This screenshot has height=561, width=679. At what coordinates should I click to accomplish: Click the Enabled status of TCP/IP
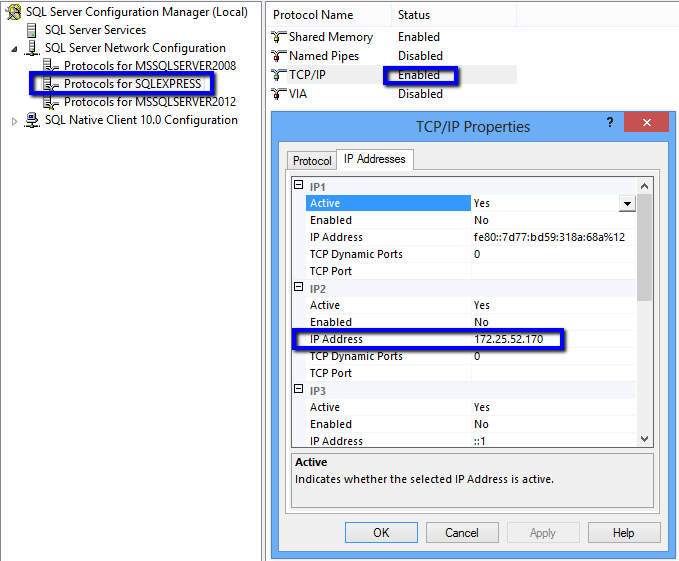(x=419, y=75)
